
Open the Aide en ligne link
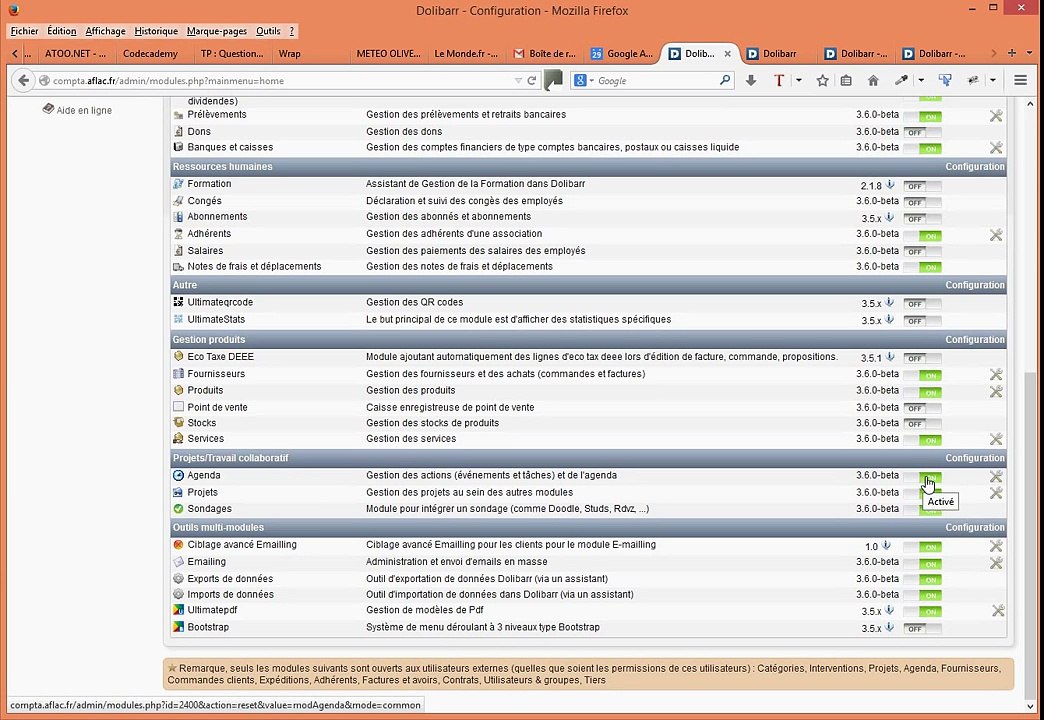point(84,111)
